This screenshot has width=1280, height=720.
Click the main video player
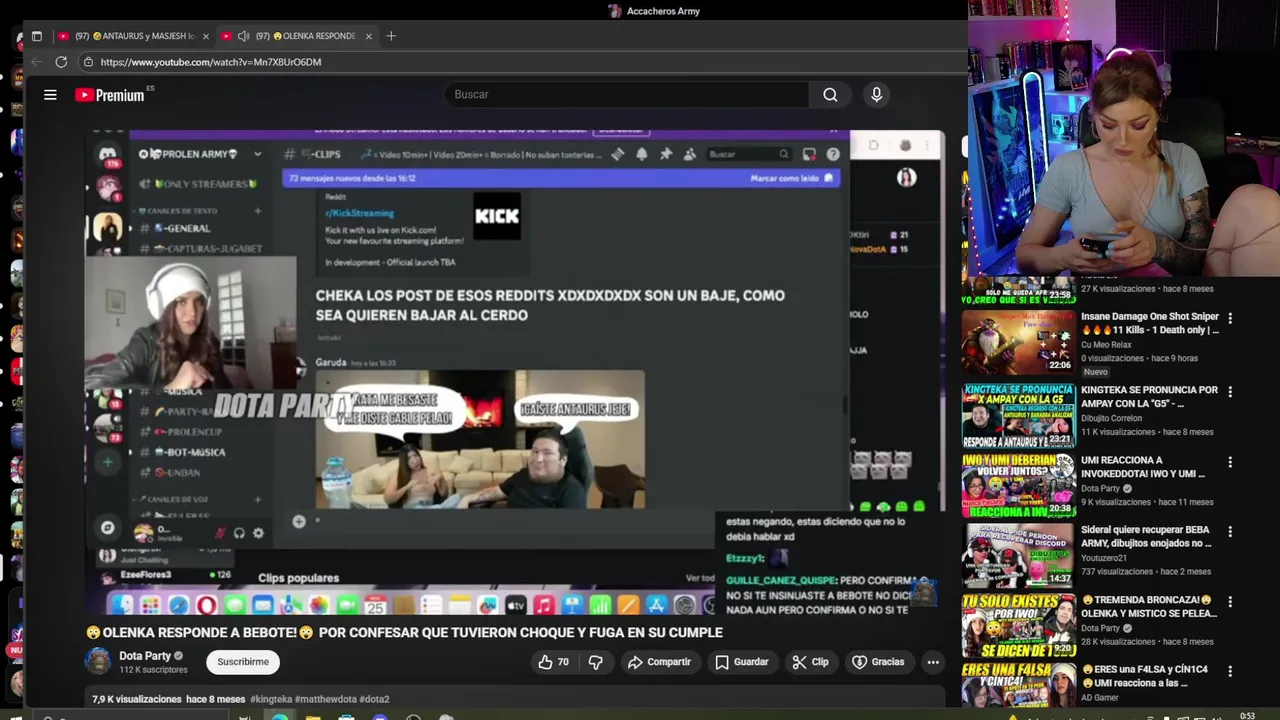point(515,372)
